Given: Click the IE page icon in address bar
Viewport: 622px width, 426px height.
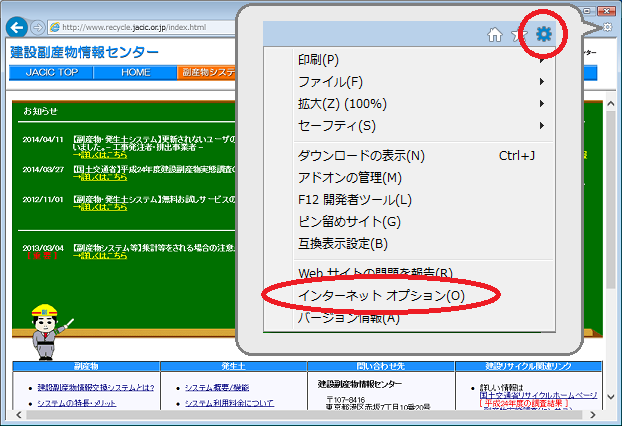Looking at the screenshot, I should point(55,27).
